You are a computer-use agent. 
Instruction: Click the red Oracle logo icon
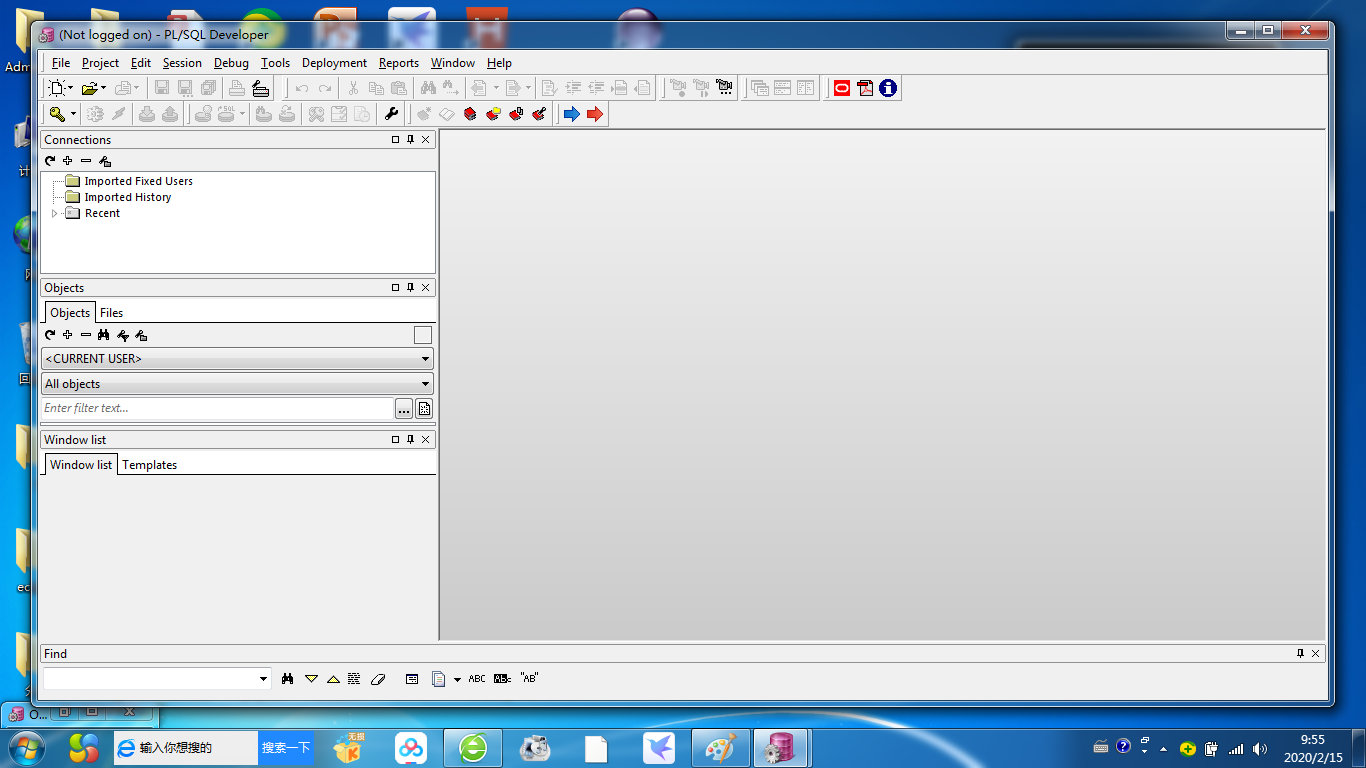(x=842, y=88)
